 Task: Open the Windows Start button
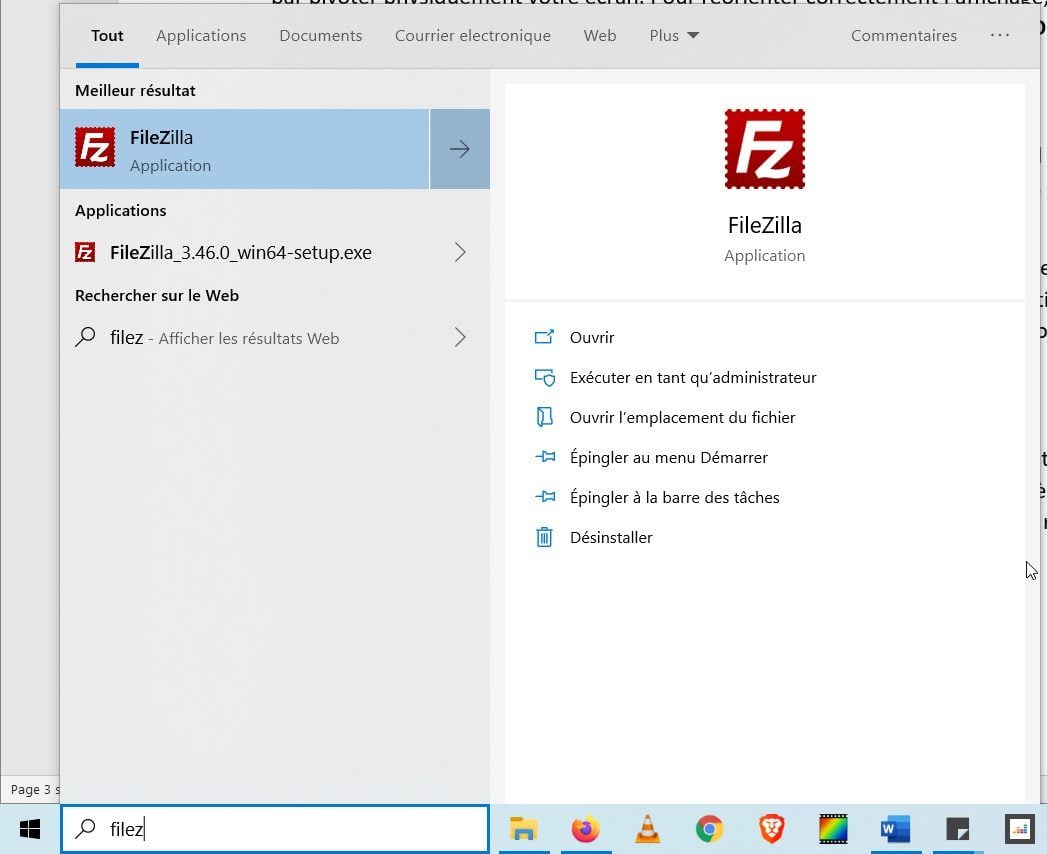(30, 829)
